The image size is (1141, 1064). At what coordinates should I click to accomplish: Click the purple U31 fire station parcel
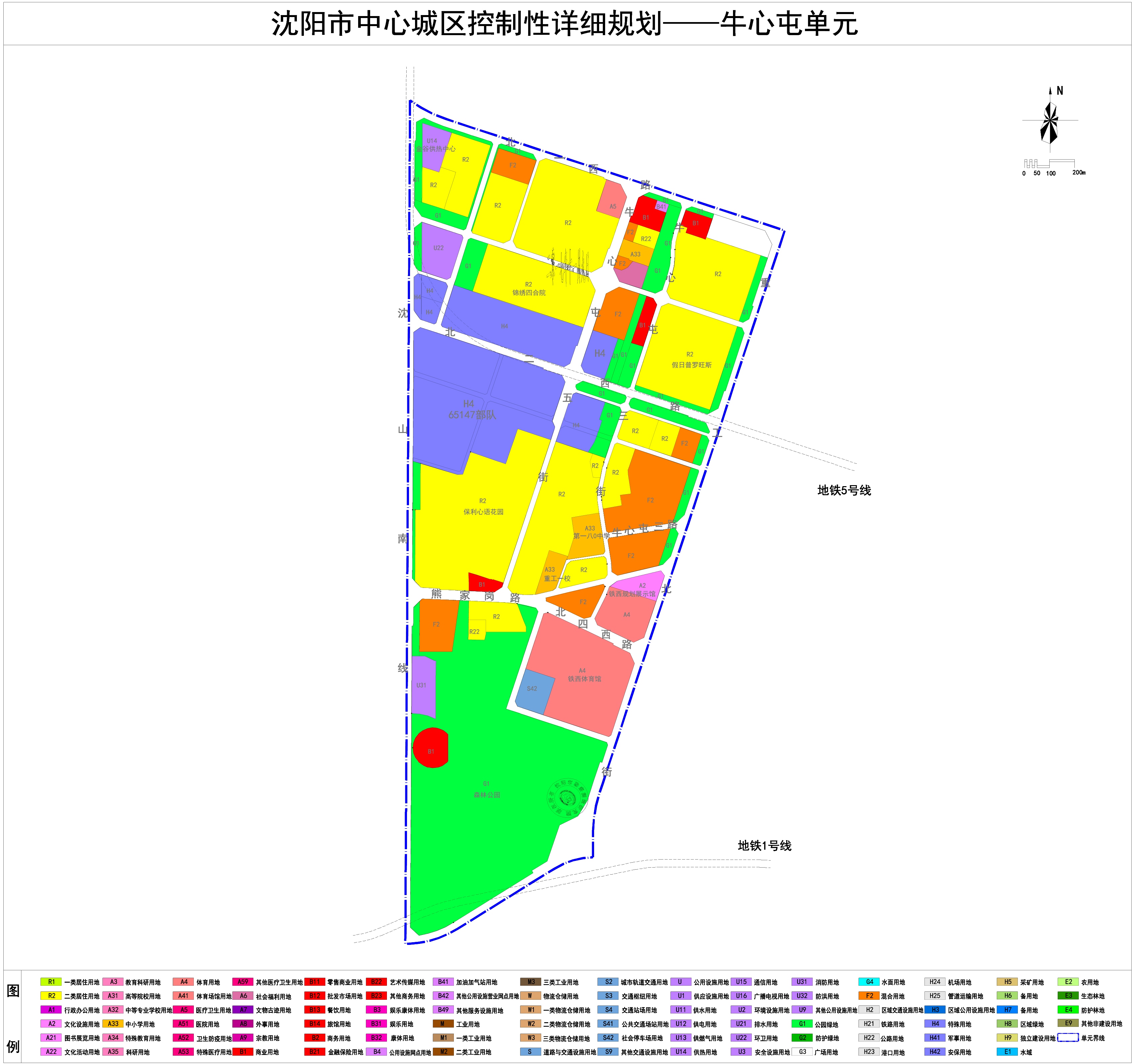coord(423,686)
